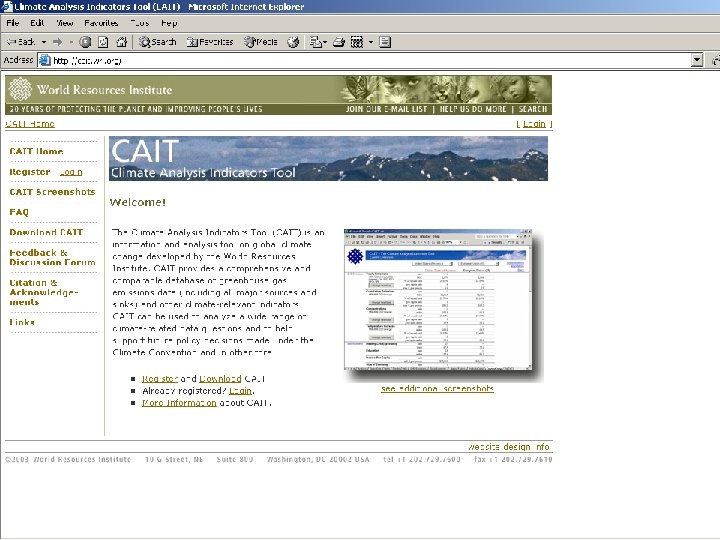
Task: Click the Print icon in toolbar
Action: (x=339, y=42)
